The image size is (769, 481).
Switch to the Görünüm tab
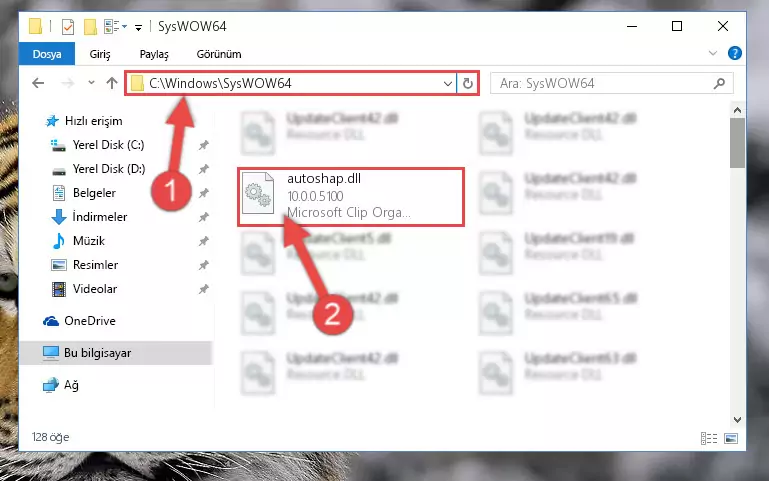pos(219,54)
